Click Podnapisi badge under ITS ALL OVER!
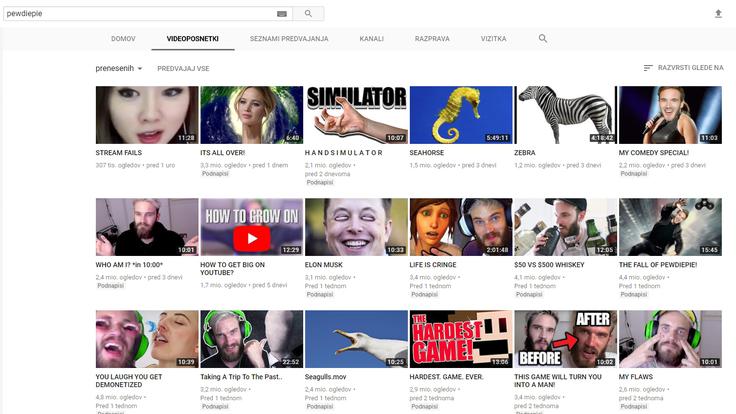The width and height of the screenshot is (736, 414). tap(215, 174)
